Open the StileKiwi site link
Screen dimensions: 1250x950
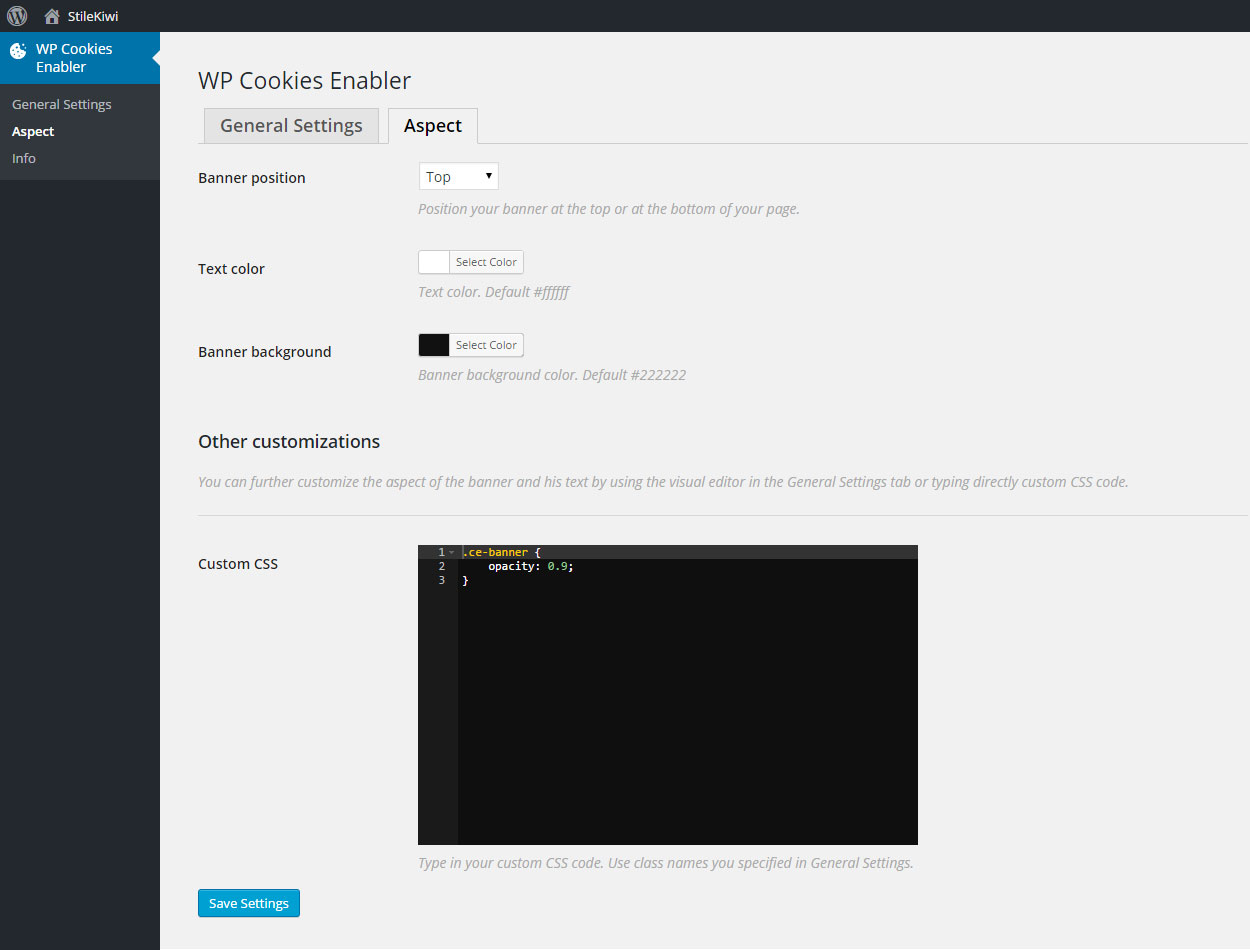pyautogui.click(x=92, y=16)
